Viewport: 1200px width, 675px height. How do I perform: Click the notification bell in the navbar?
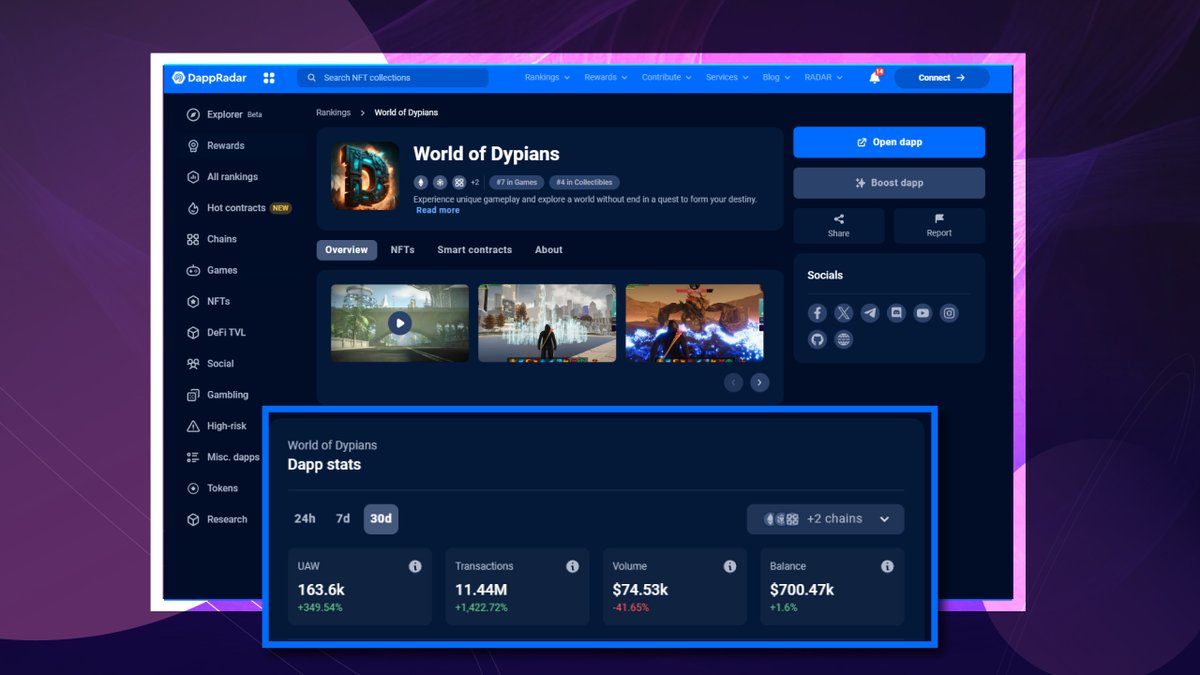coord(872,77)
